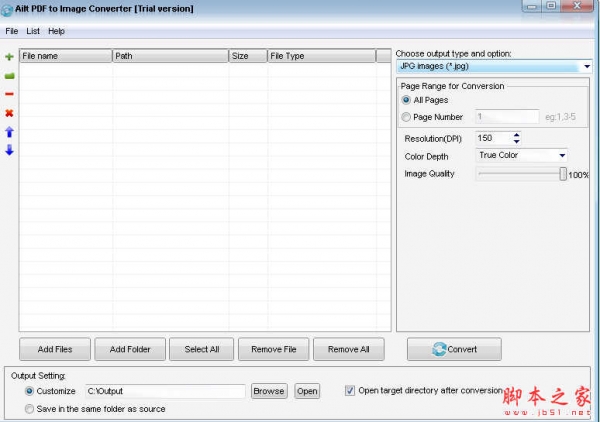
Task: Click the Convert button
Action: point(454,349)
